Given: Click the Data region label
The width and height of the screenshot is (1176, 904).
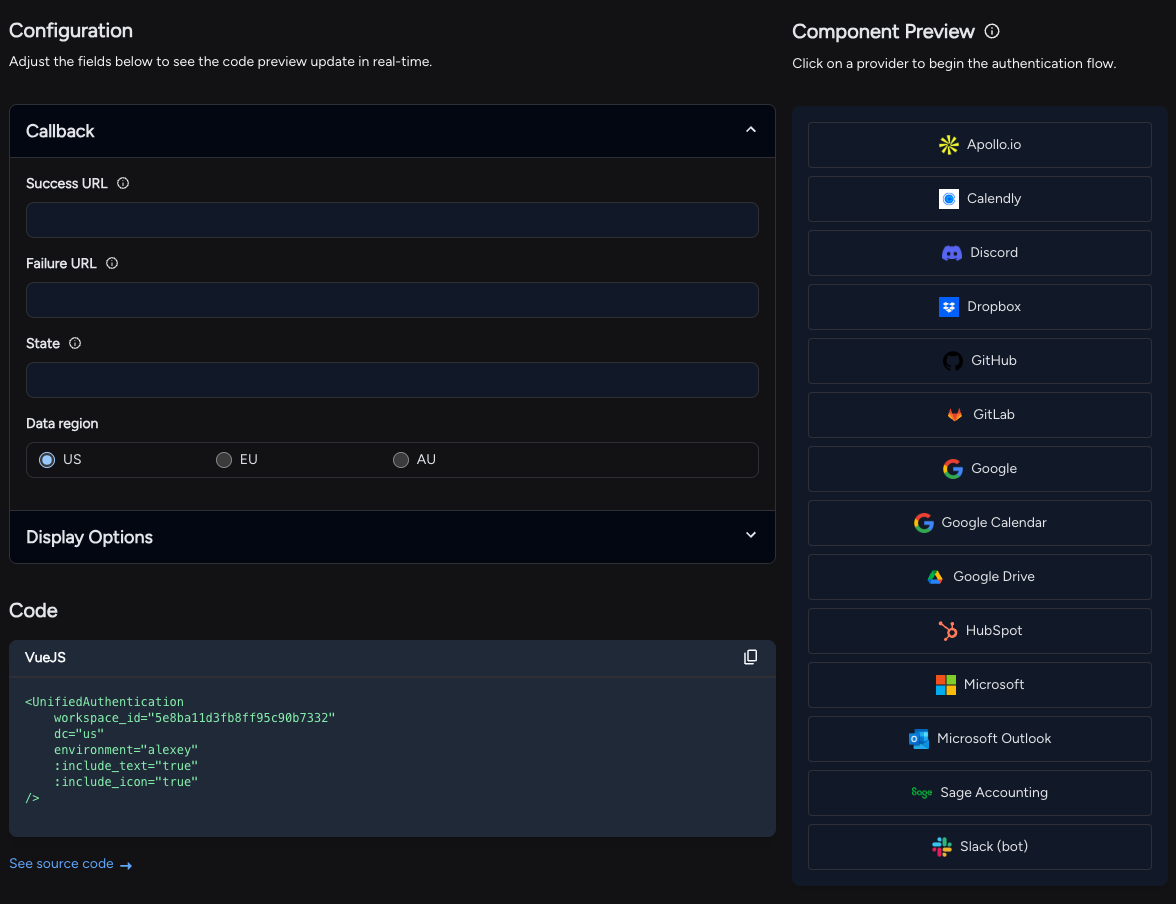Looking at the screenshot, I should (x=62, y=424).
